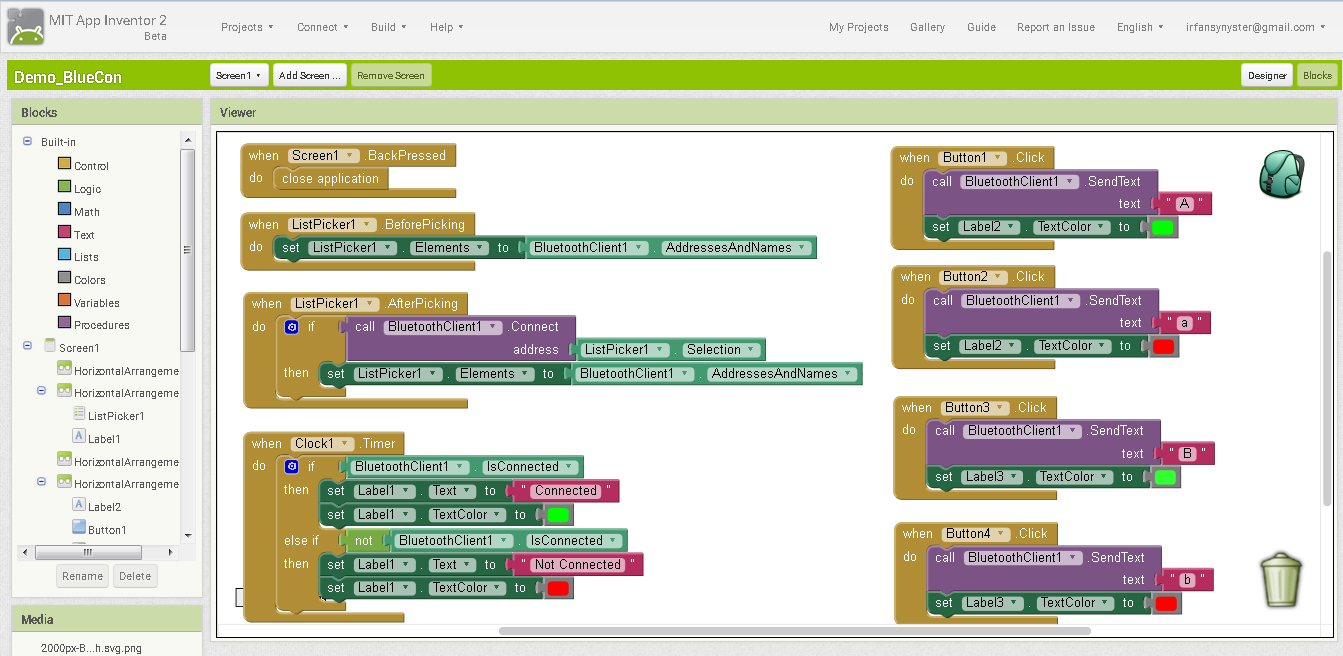This screenshot has width=1343, height=656.
Task: Click the blue mutator icon in Clock1.Timer if block
Action: point(291,467)
